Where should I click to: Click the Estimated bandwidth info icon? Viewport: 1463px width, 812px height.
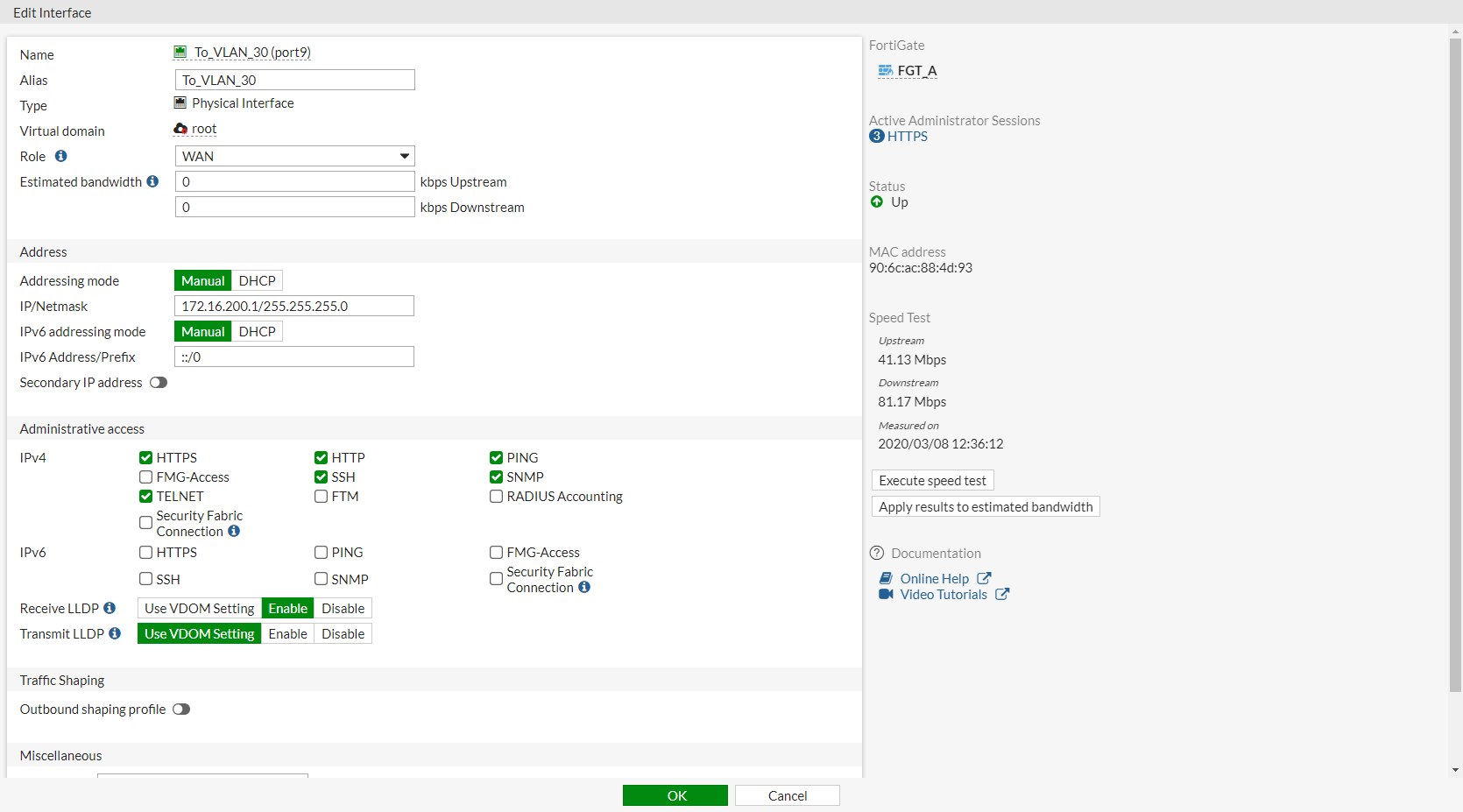(154, 181)
